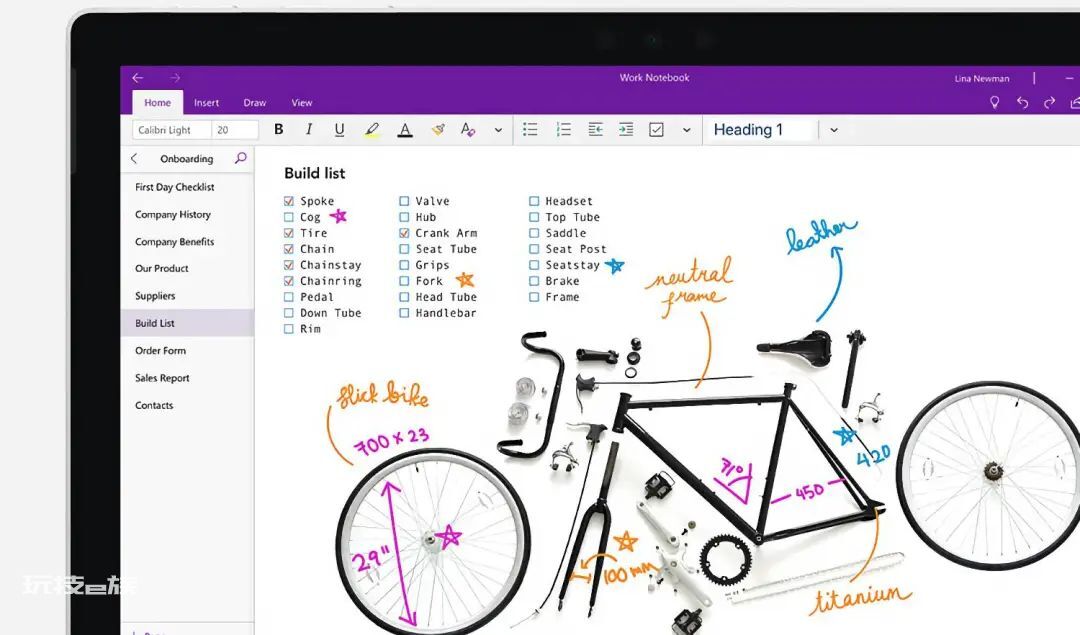Open the Insert tab

[207, 103]
